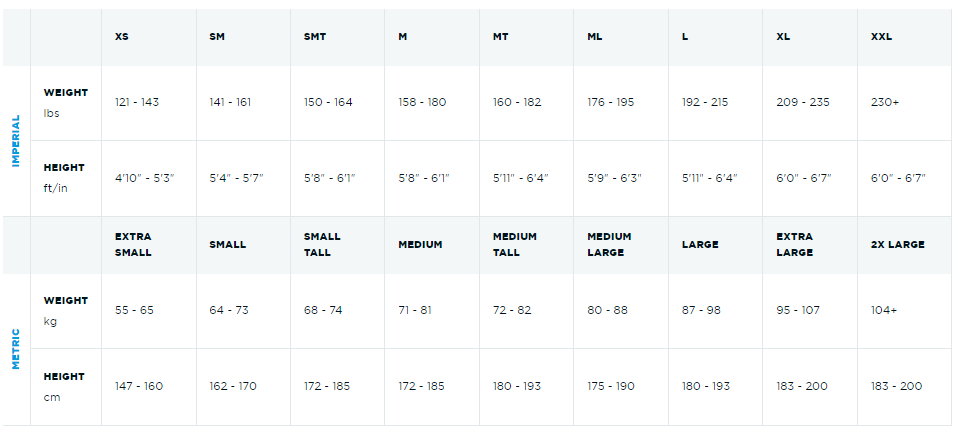The width and height of the screenshot is (960, 434).
Task: Click the HEIGHT cm row label
Action: (x=64, y=386)
